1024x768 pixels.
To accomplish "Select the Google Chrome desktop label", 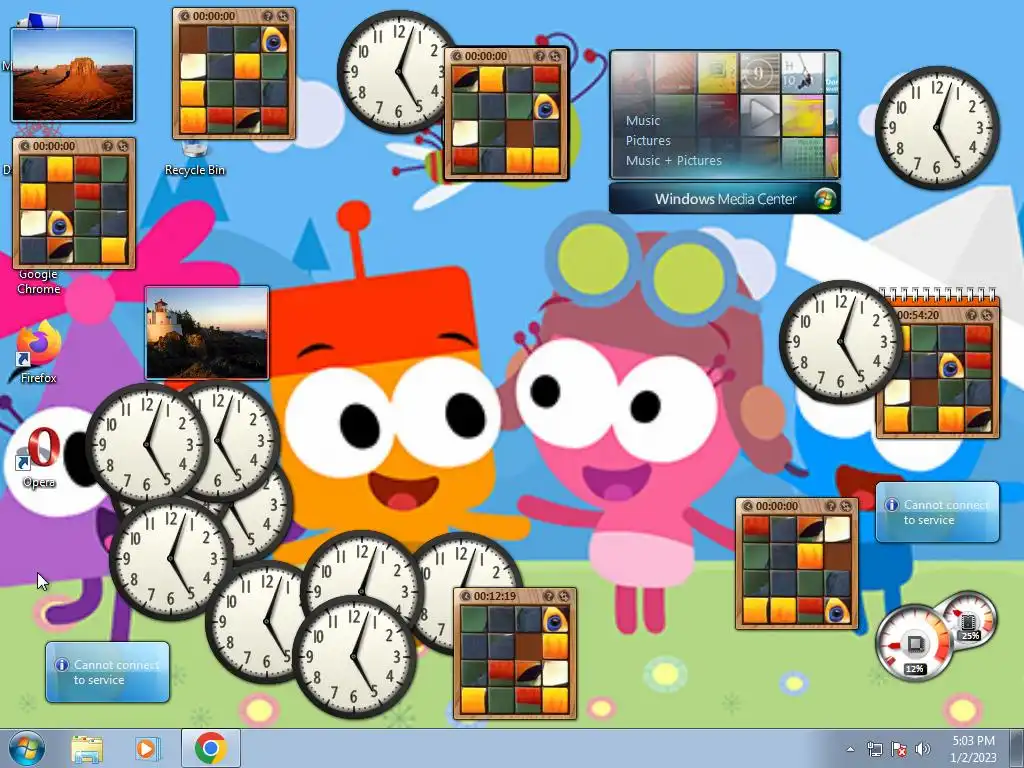I will 39,282.
